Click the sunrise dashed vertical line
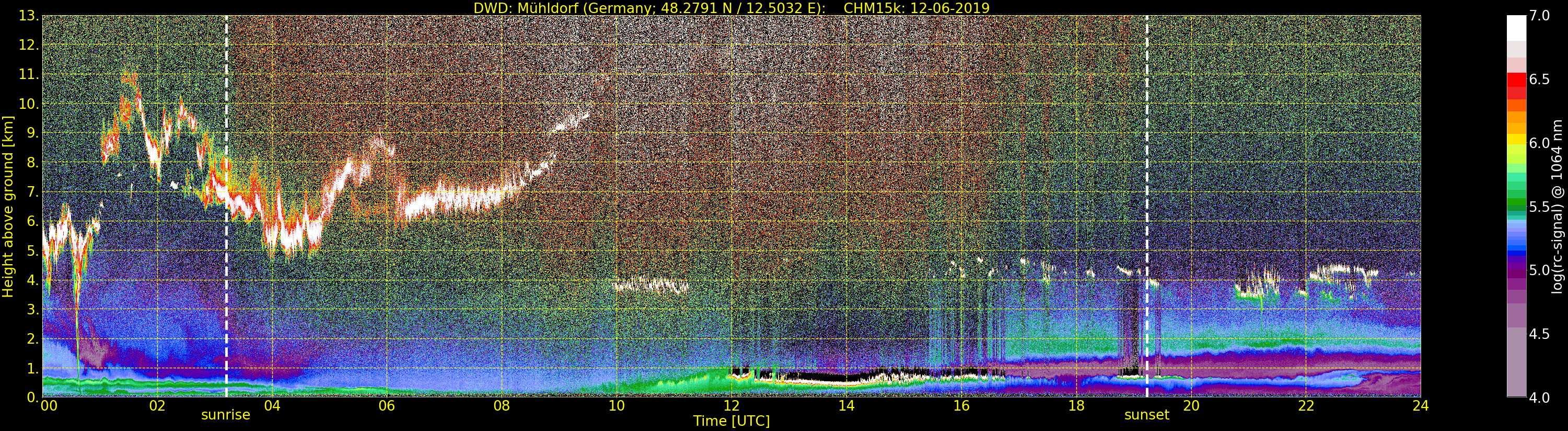 [226, 206]
